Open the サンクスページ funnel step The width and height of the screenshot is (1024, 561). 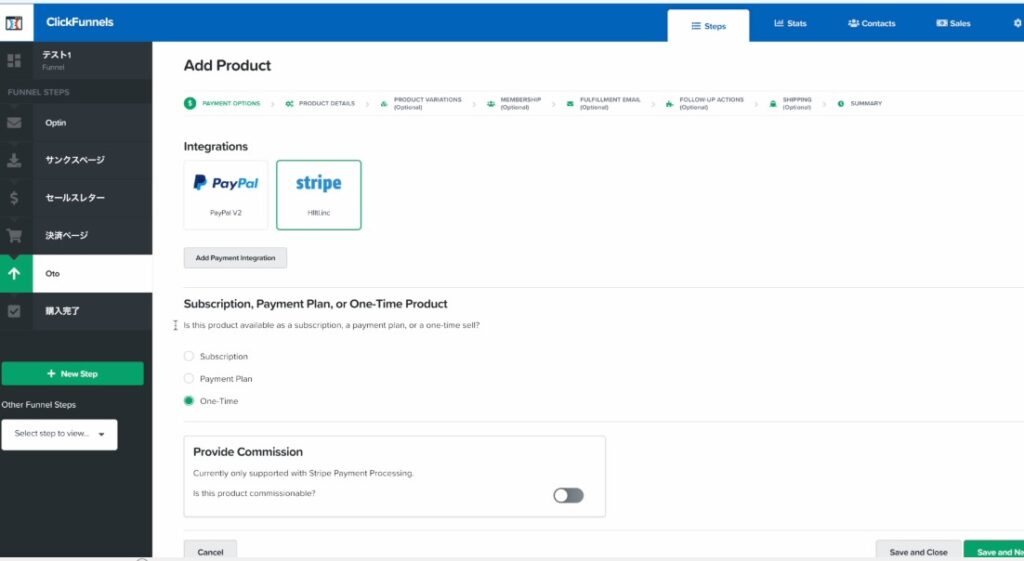coord(76,160)
